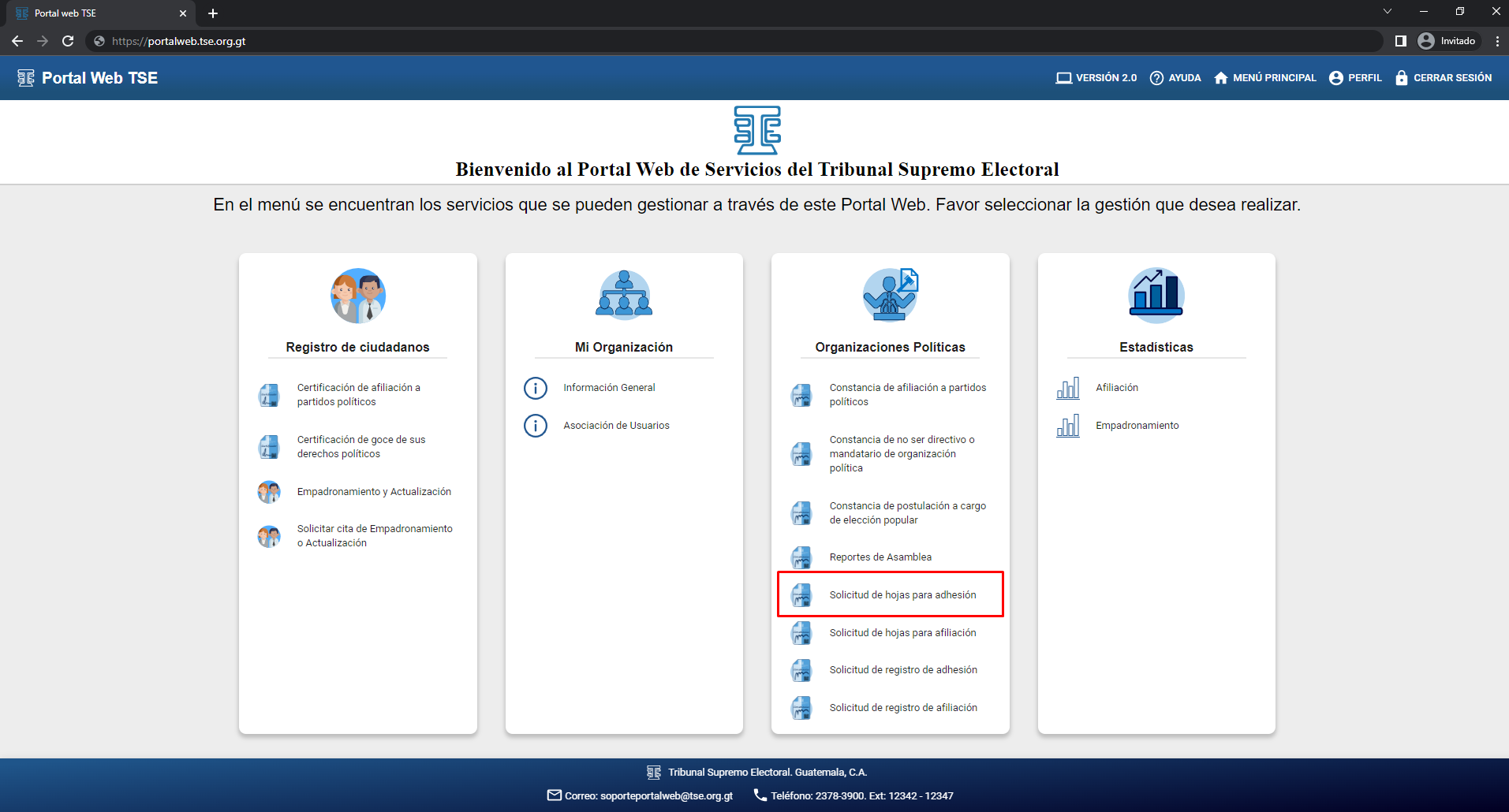This screenshot has width=1509, height=812.
Task: Open Constancia de no ser directivo o mandatario
Action: click(x=902, y=454)
